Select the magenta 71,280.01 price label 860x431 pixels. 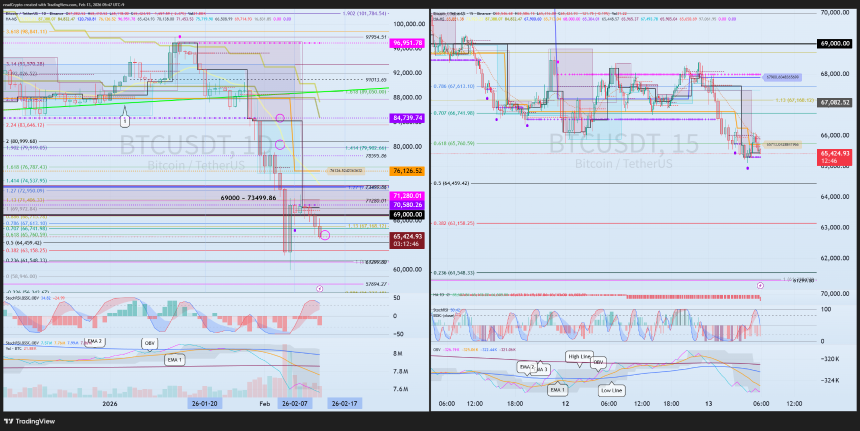(407, 196)
